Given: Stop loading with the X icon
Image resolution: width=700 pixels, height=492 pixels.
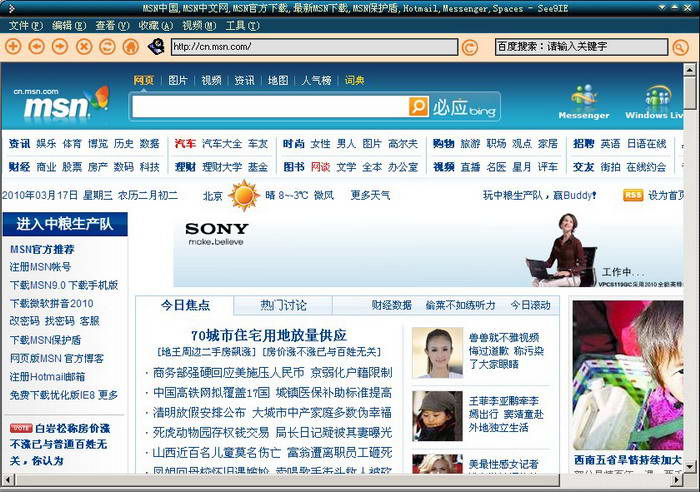Looking at the screenshot, I should 84,46.
